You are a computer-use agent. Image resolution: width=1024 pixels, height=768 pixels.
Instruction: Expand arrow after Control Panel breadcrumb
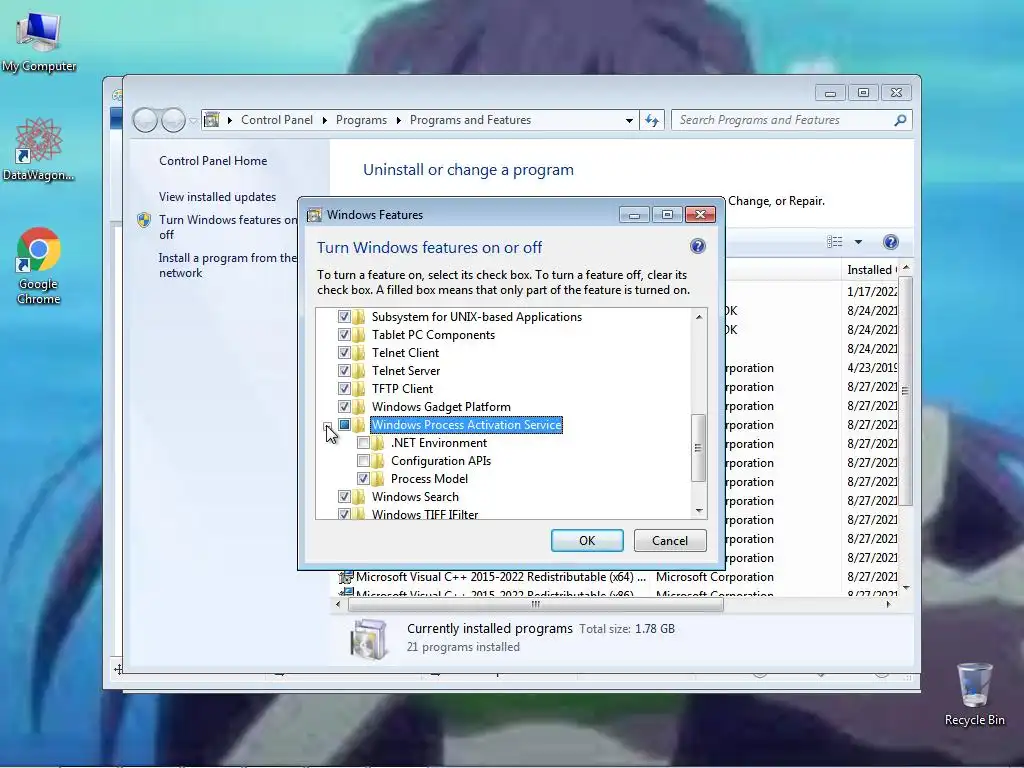[x=325, y=120]
